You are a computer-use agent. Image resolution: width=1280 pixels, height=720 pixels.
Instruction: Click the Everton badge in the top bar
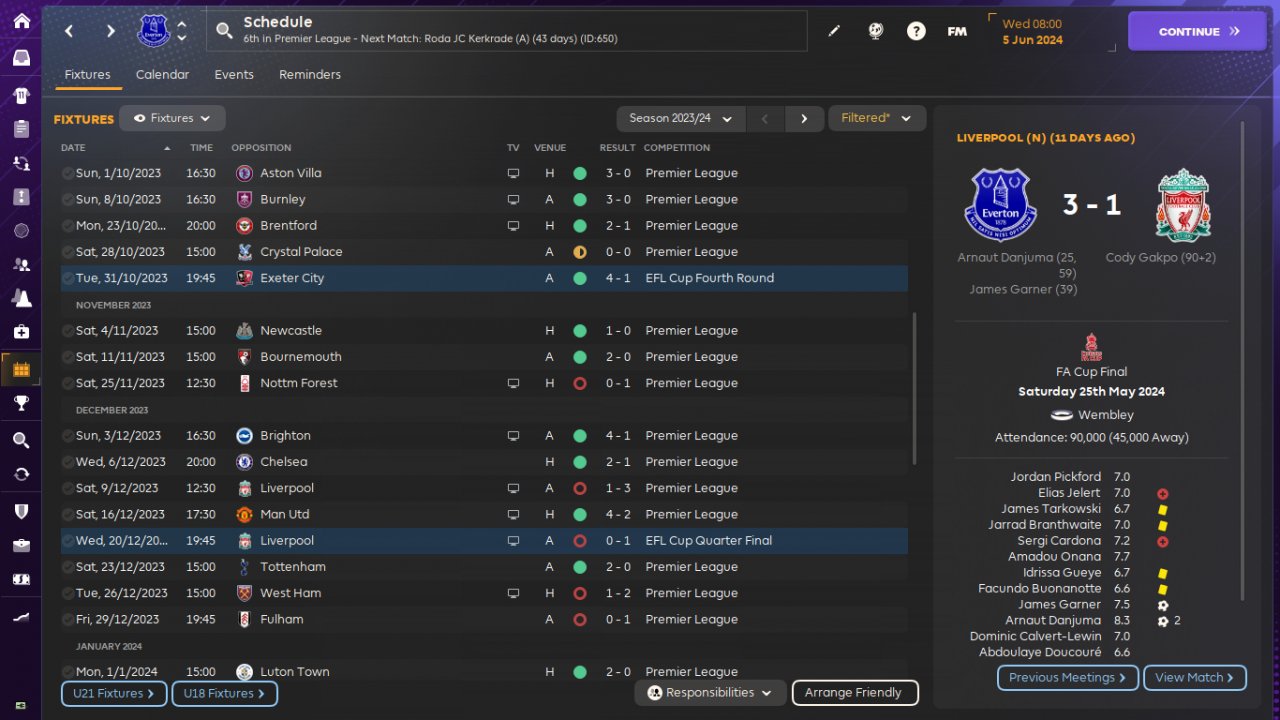(x=154, y=31)
